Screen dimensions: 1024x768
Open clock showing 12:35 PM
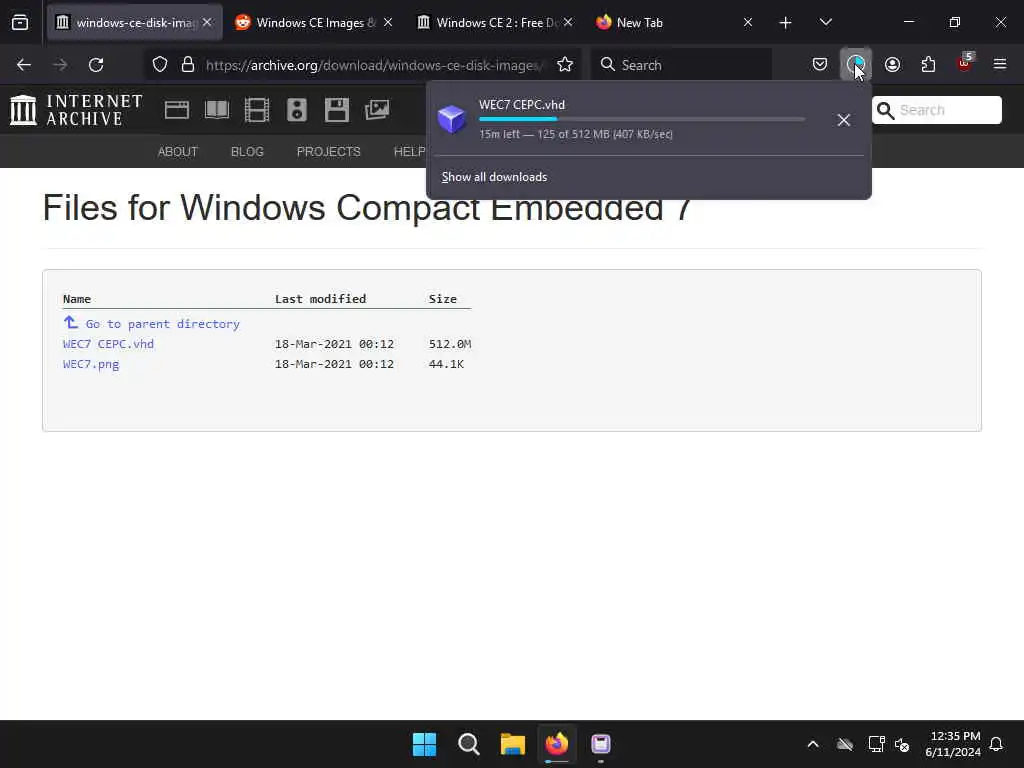click(x=953, y=744)
